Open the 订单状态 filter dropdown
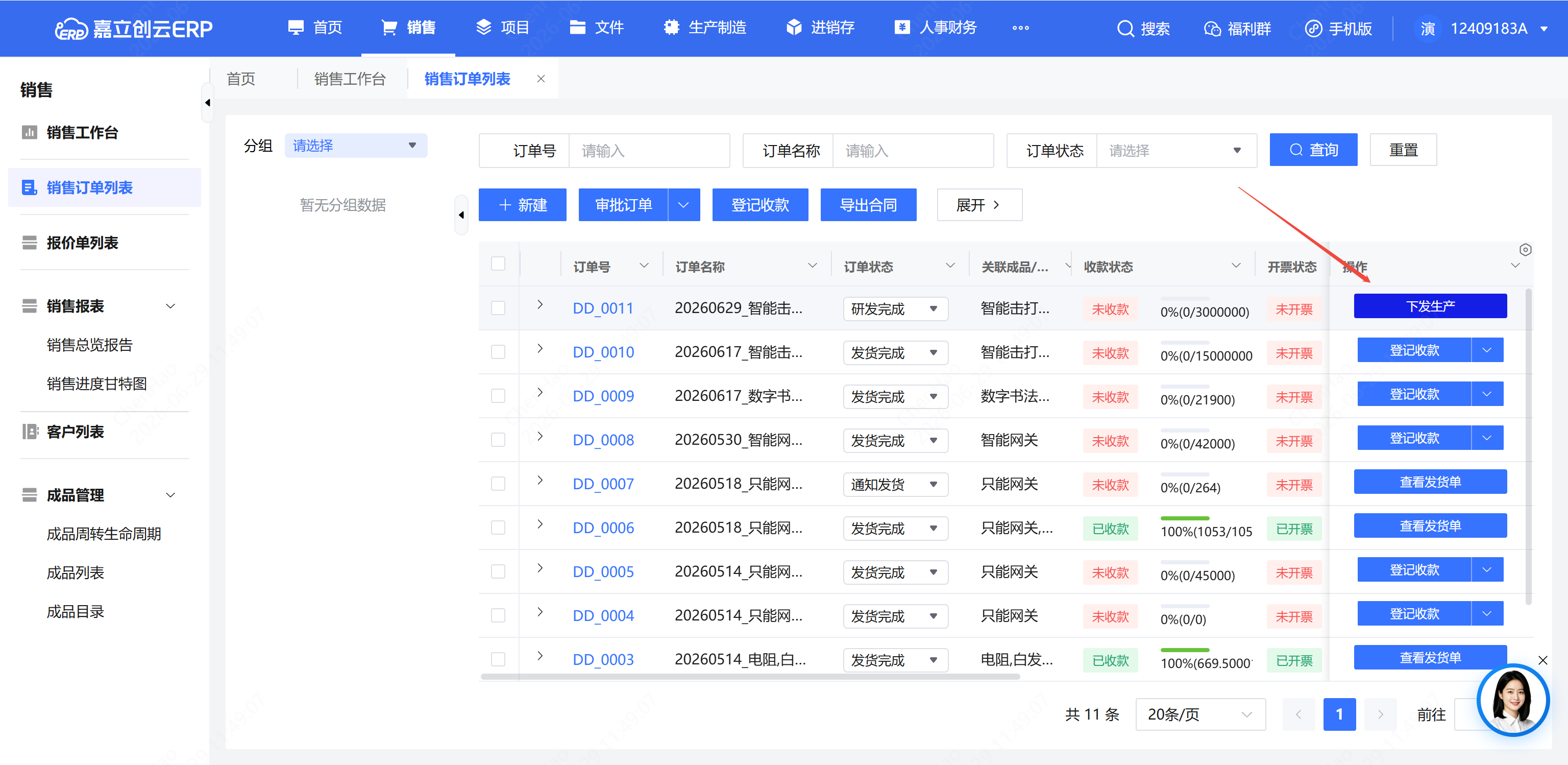Screen dimensions: 1568x765 [1176, 151]
